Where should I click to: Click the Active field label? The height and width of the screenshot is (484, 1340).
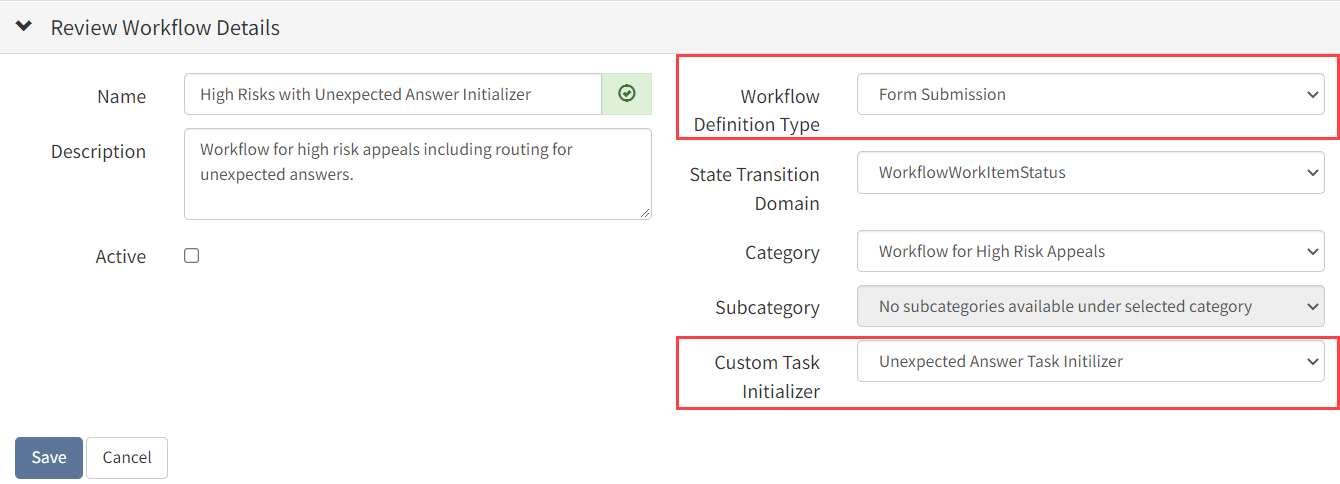121,257
